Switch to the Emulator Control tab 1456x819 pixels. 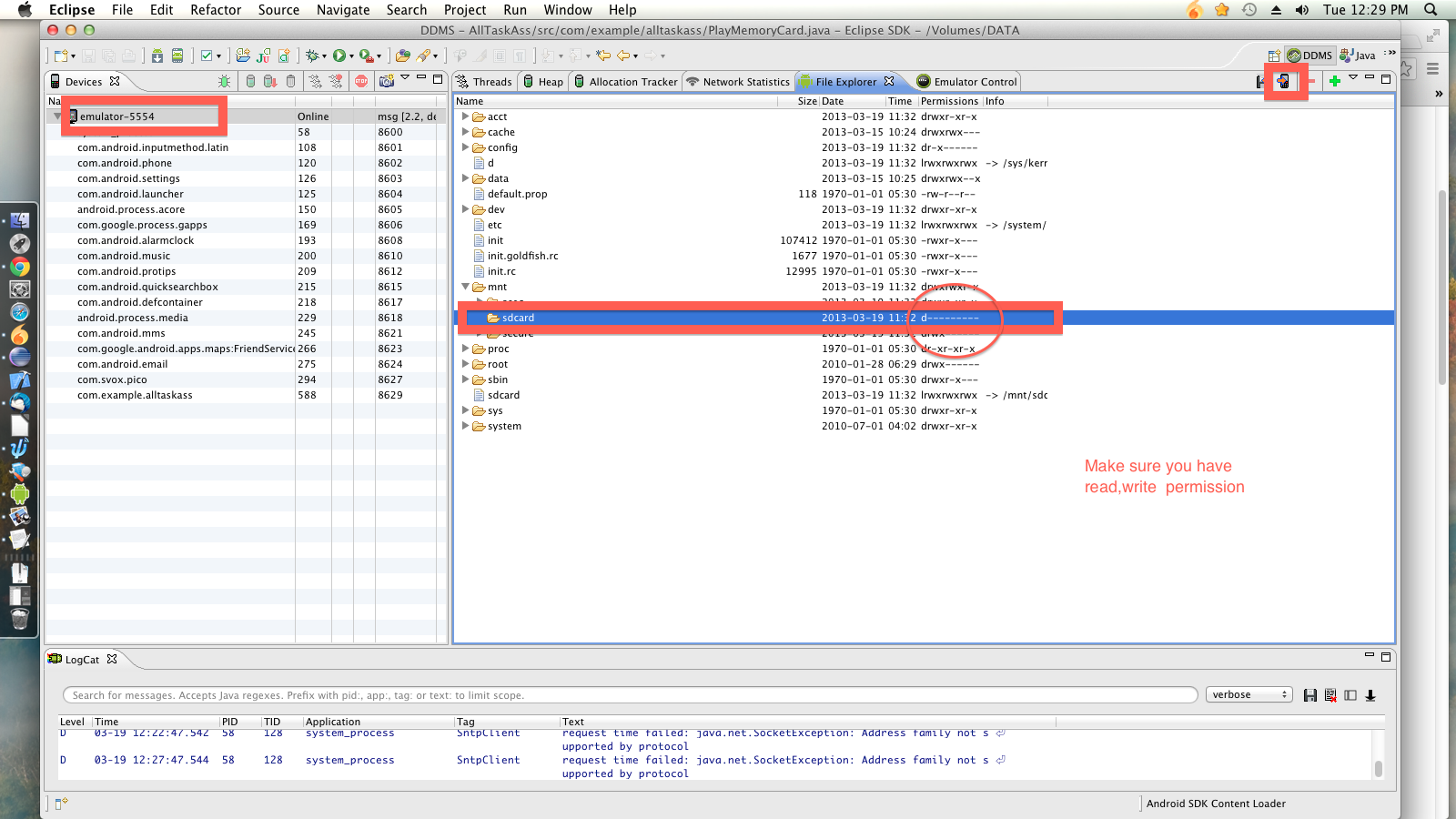pyautogui.click(x=966, y=82)
